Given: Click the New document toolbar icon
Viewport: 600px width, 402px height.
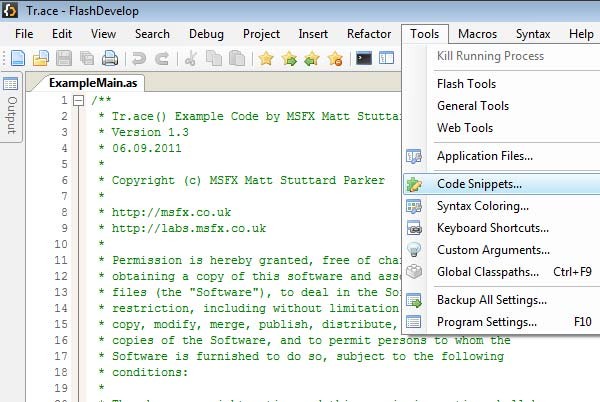Looking at the screenshot, I should pyautogui.click(x=18, y=59).
